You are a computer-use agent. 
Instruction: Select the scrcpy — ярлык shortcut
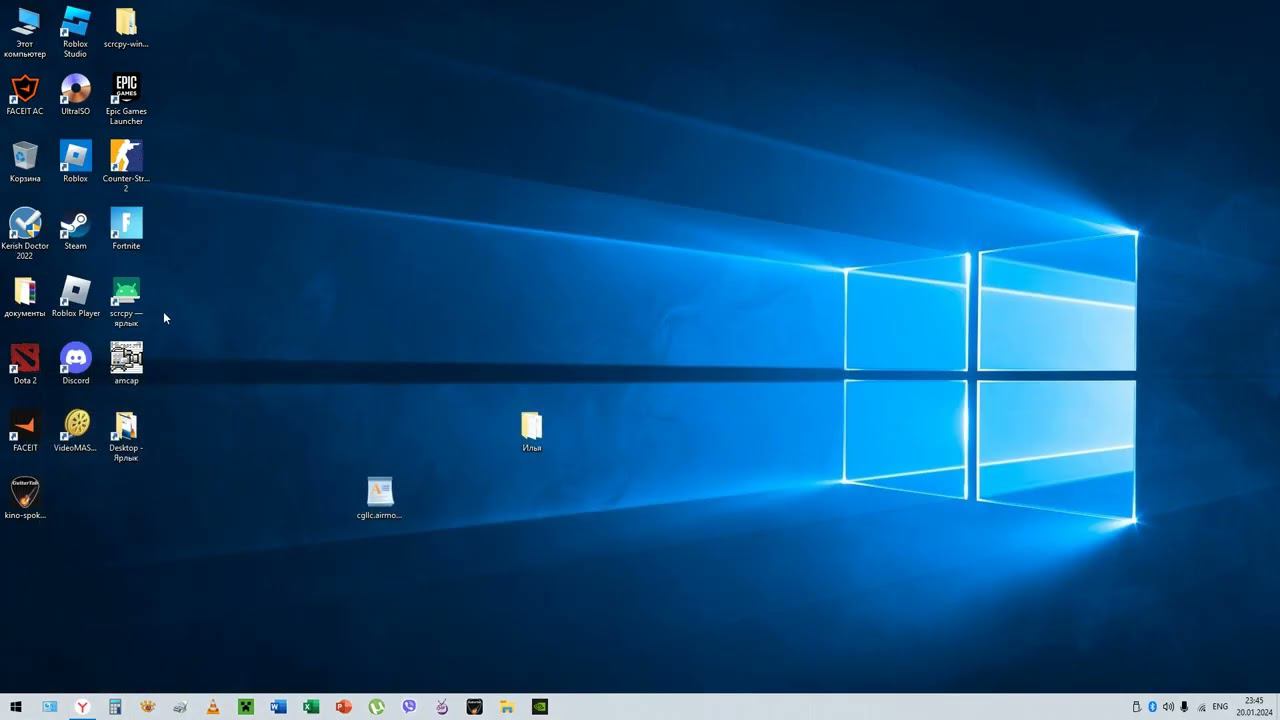[x=126, y=302]
